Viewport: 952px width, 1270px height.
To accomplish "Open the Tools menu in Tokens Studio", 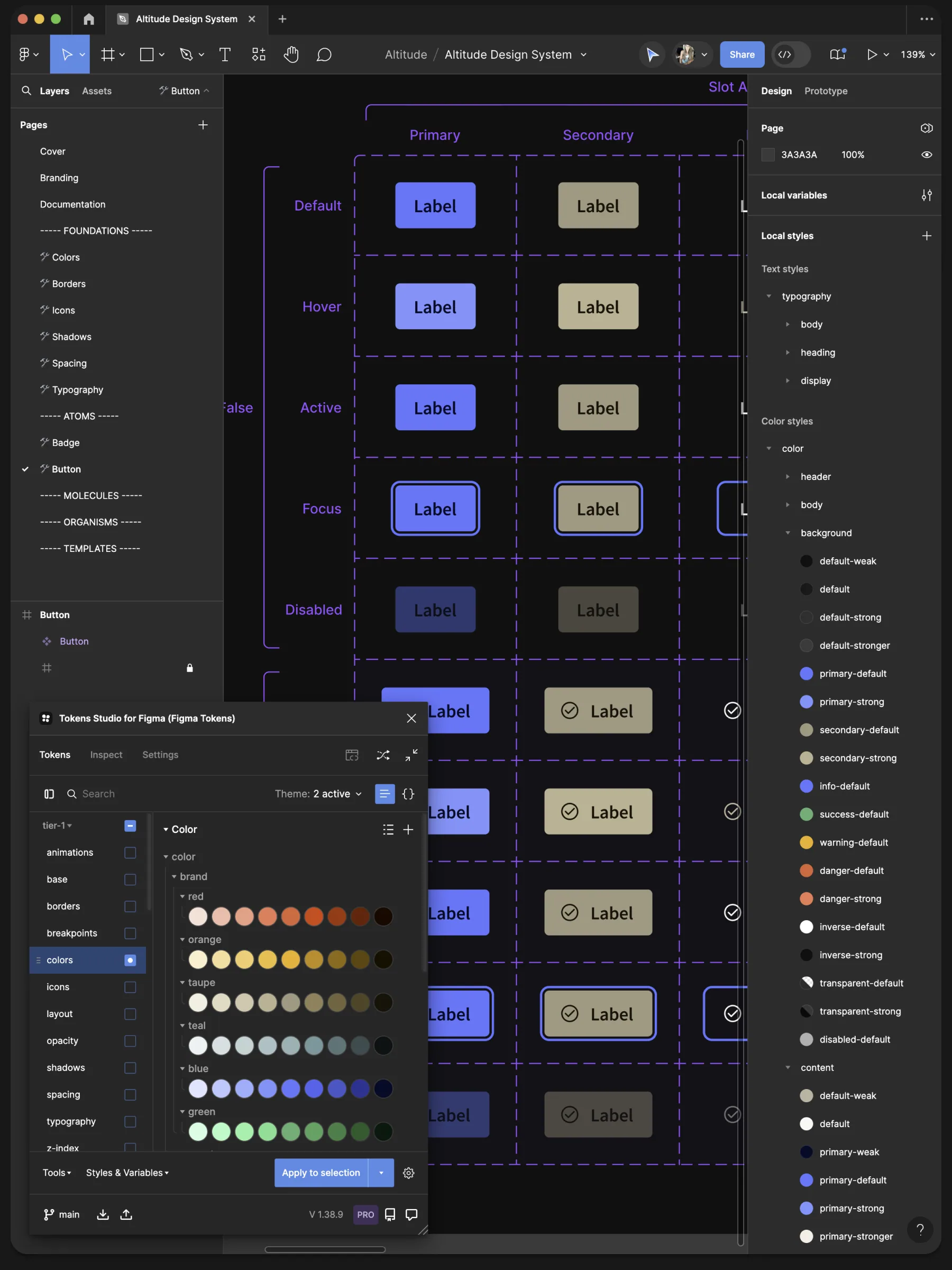I will coord(57,1173).
